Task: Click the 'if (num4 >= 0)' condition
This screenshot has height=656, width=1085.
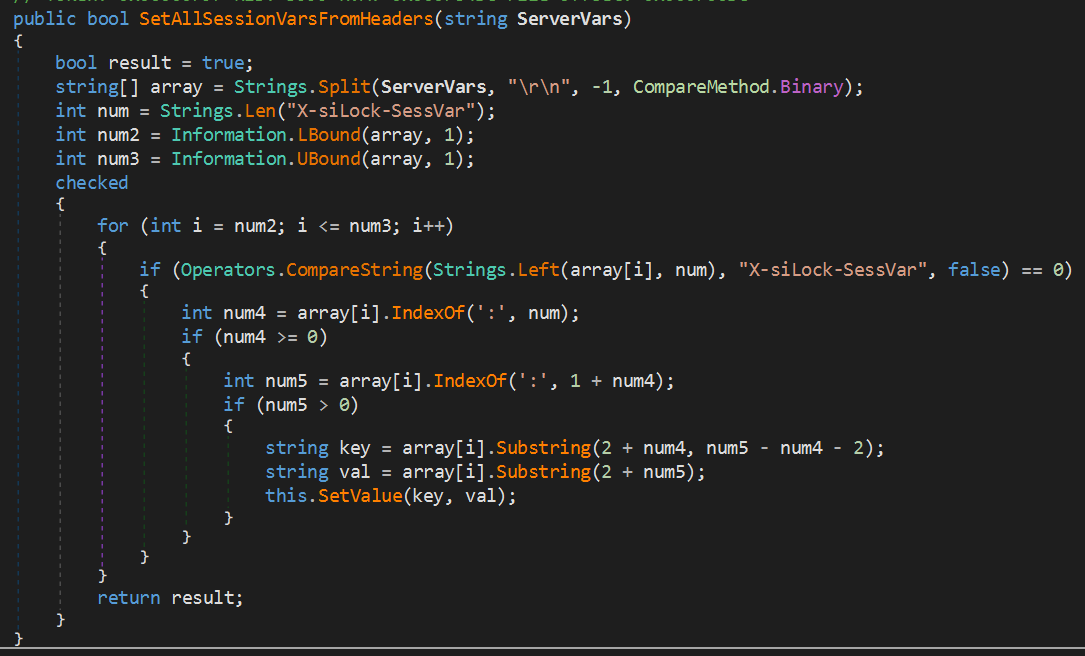Action: [x=255, y=337]
